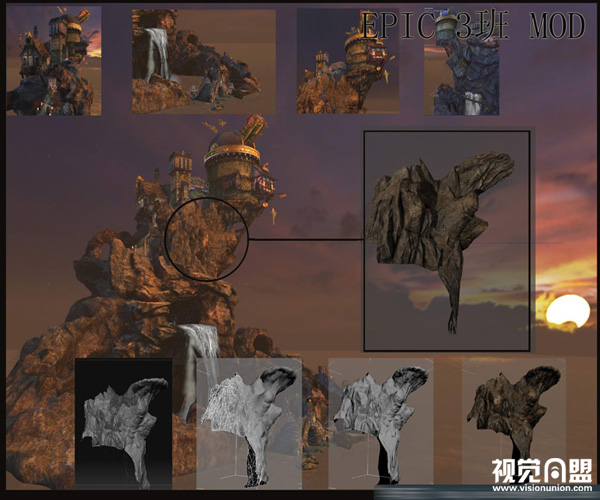Viewport: 600px width, 500px height.
Task: Open the top-left castle thumbnail at dusk
Action: click(54, 60)
